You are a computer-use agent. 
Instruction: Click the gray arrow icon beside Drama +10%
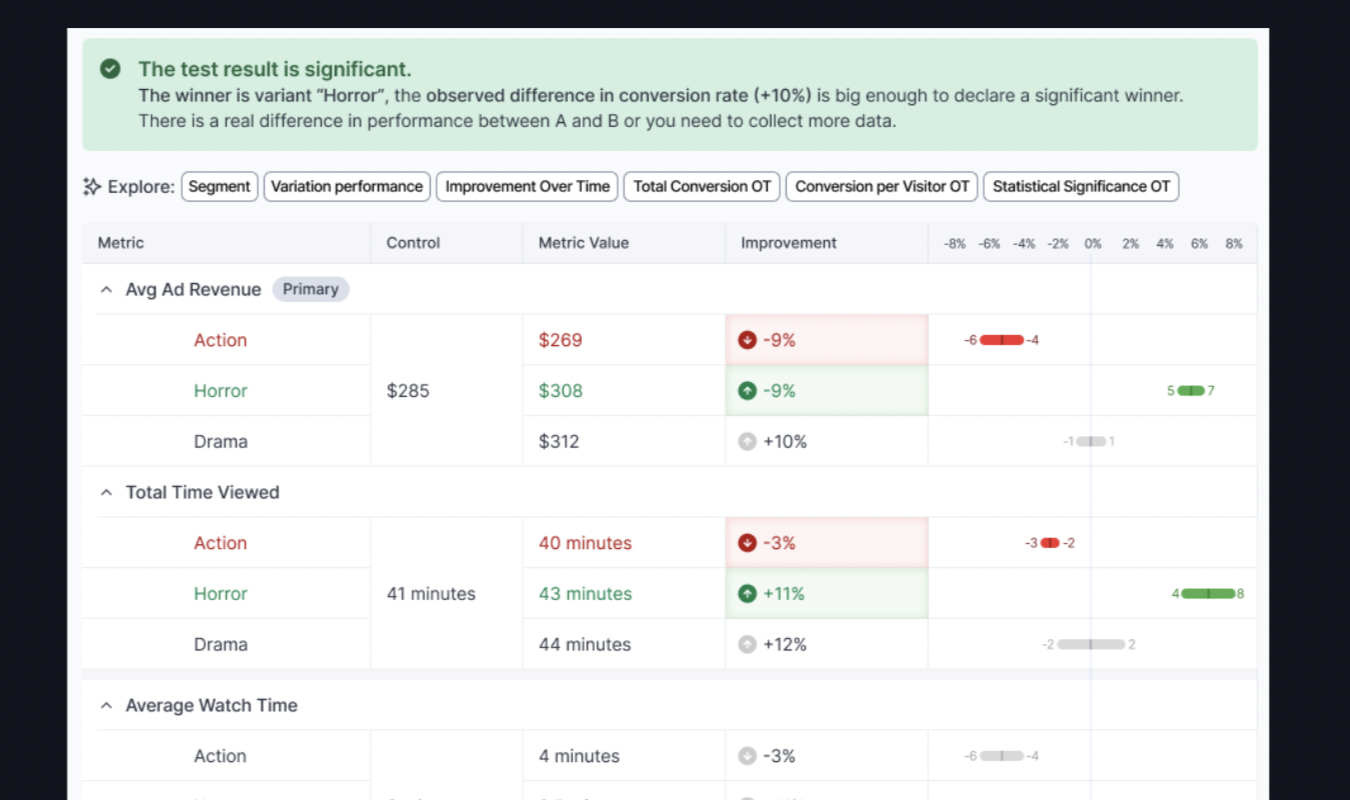(x=747, y=441)
